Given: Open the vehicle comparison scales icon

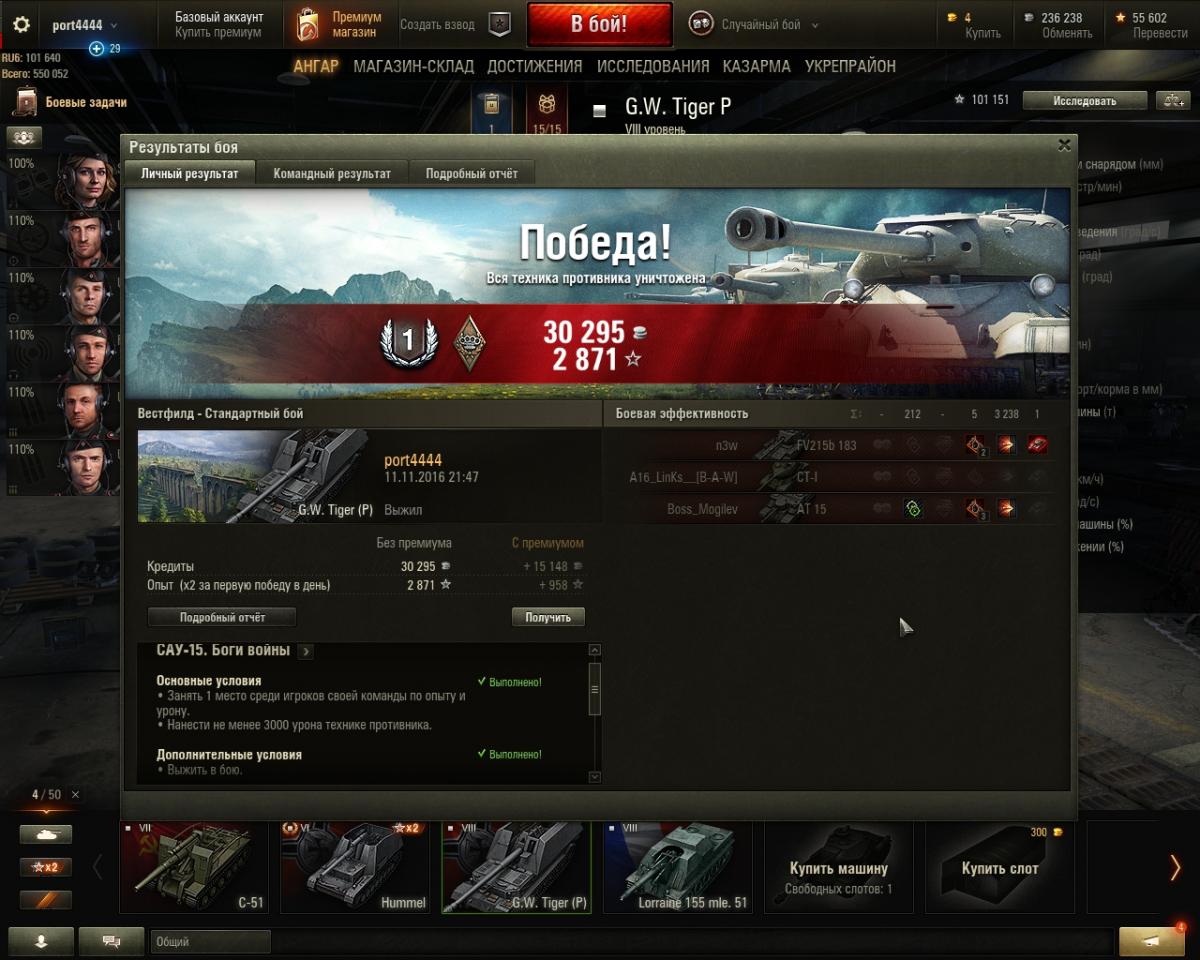Looking at the screenshot, I should 1172,100.
